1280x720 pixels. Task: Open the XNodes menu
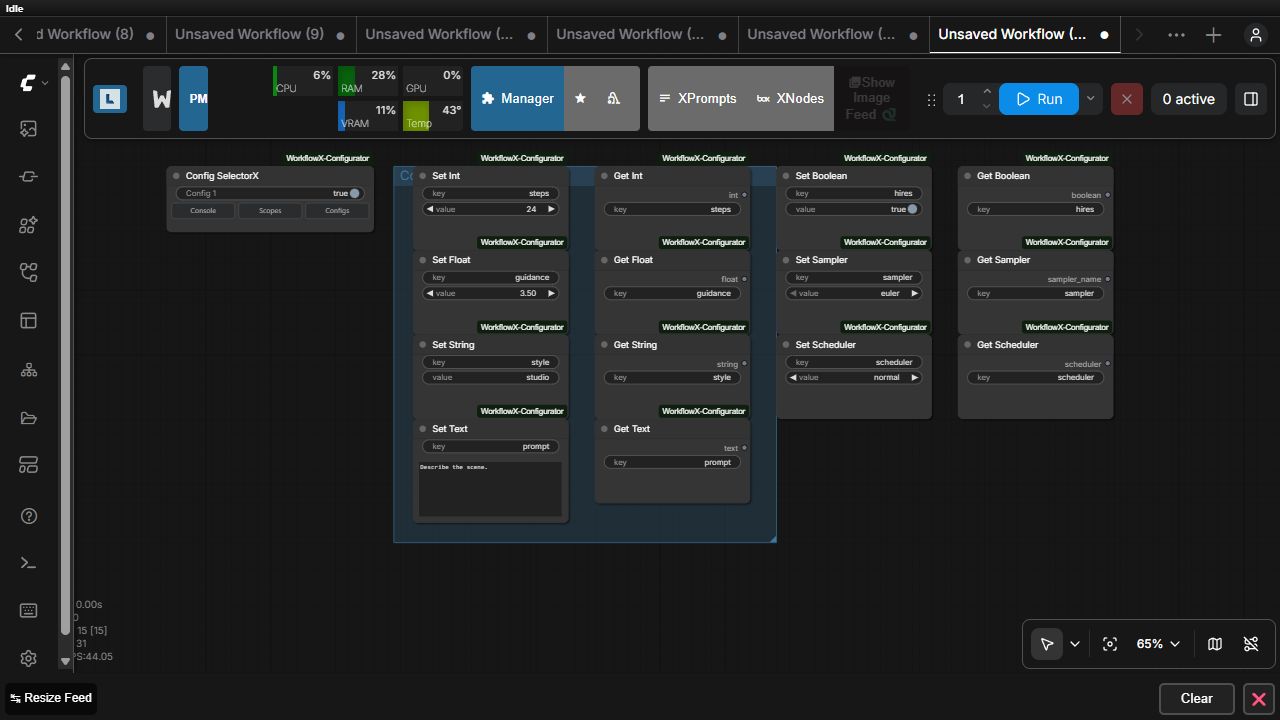pos(789,99)
